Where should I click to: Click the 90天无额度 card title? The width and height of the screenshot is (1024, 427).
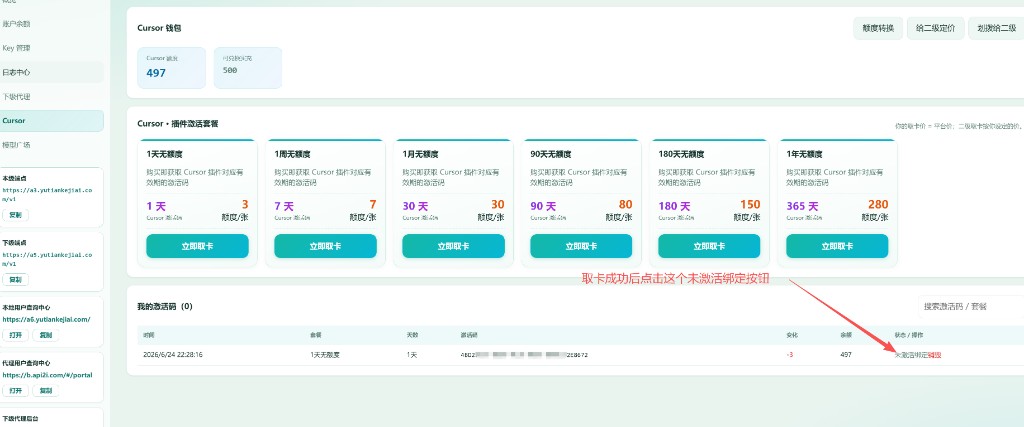click(551, 155)
